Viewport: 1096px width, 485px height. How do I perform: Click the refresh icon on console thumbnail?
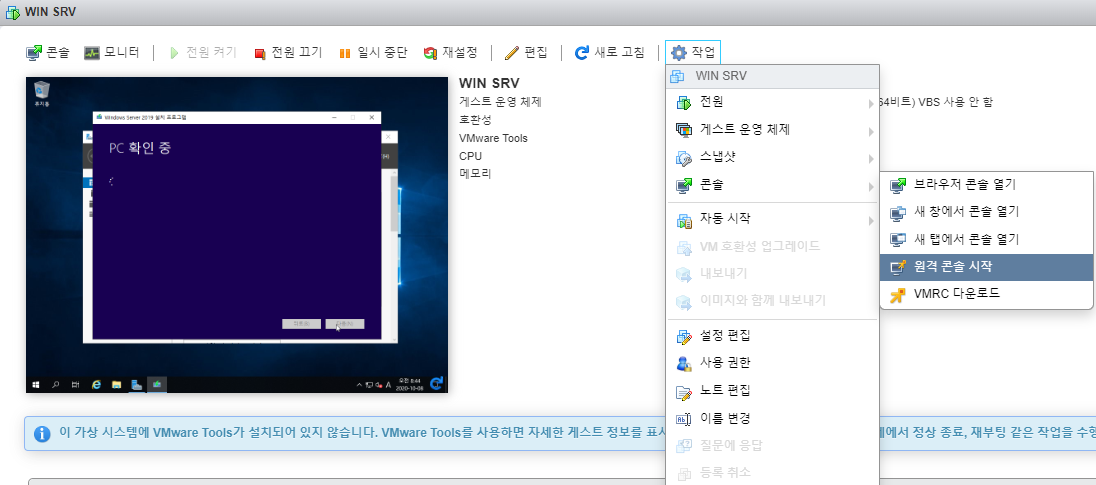point(437,382)
